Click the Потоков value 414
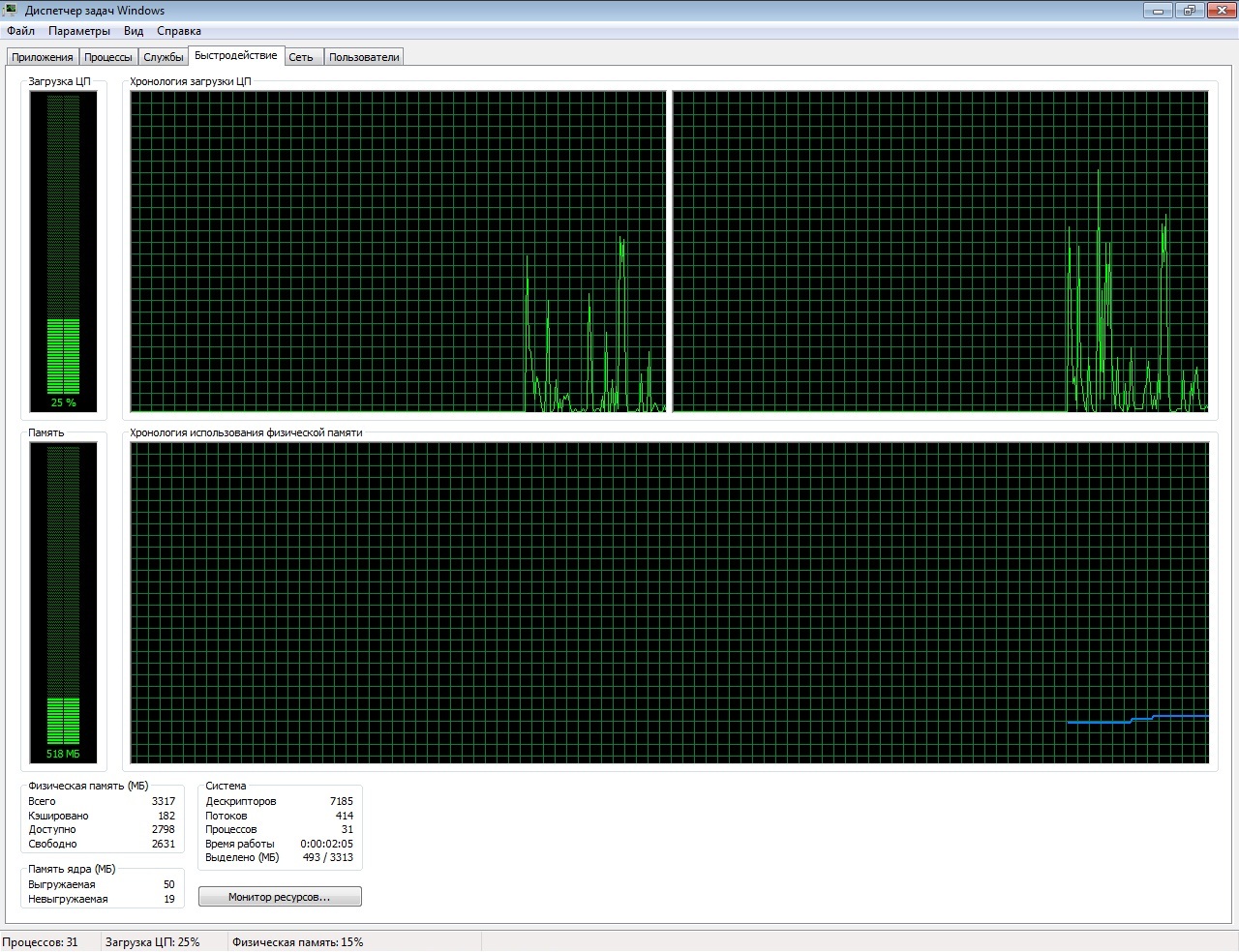The width and height of the screenshot is (1239, 952). tap(345, 816)
